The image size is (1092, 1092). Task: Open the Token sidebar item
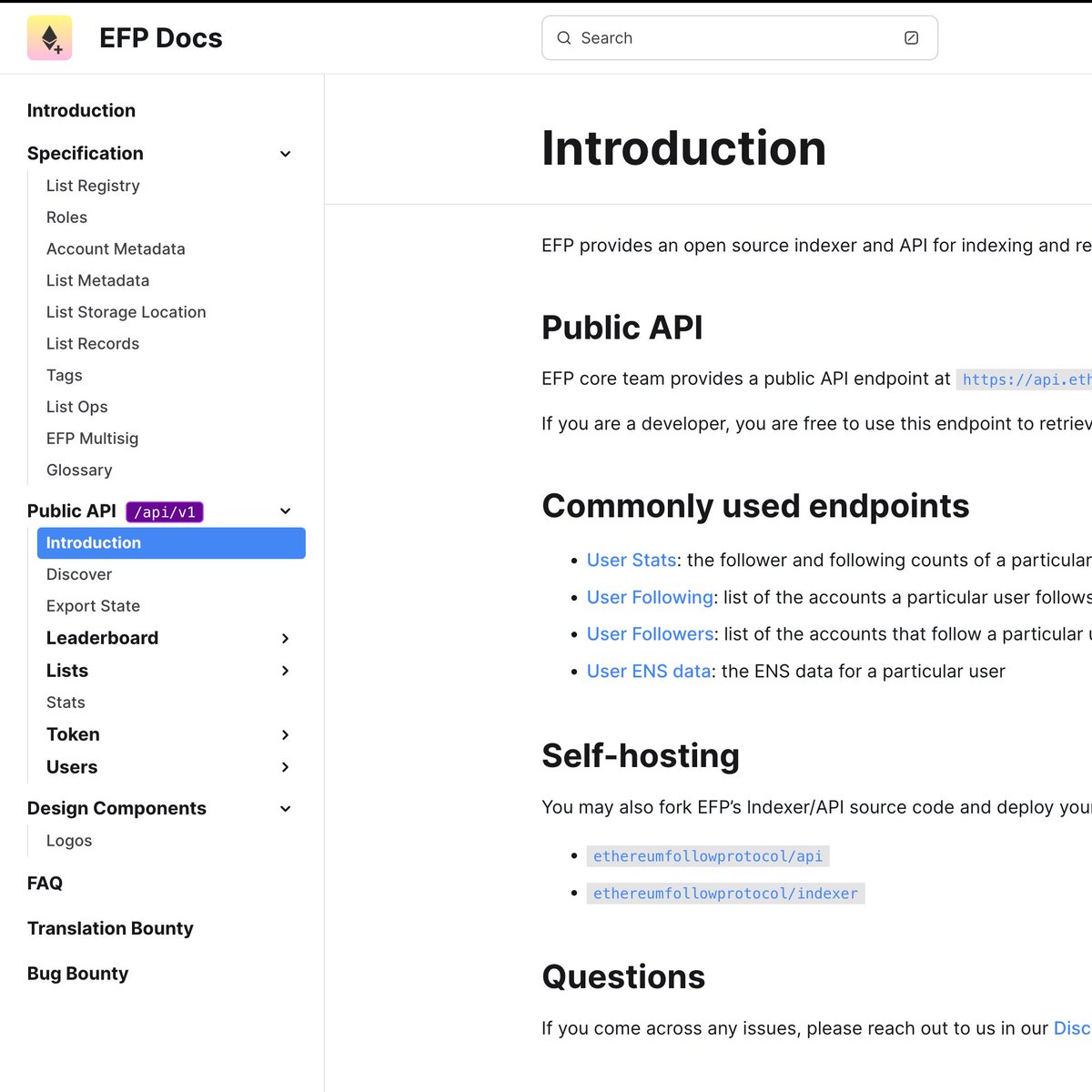[73, 734]
